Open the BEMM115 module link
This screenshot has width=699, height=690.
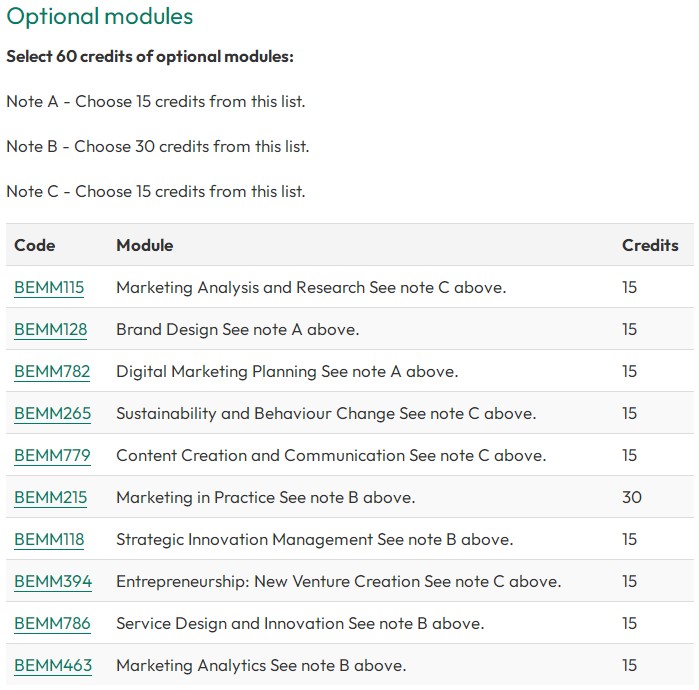click(49, 288)
